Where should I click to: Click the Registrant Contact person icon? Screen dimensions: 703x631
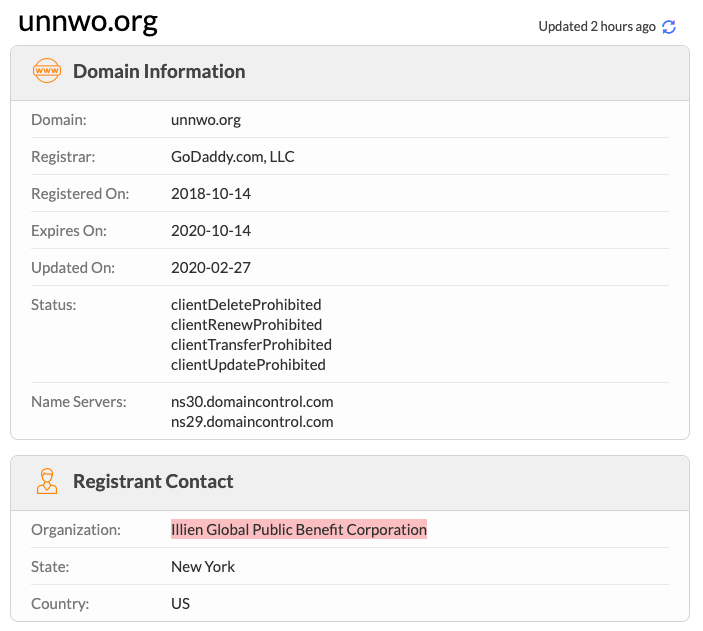47,481
